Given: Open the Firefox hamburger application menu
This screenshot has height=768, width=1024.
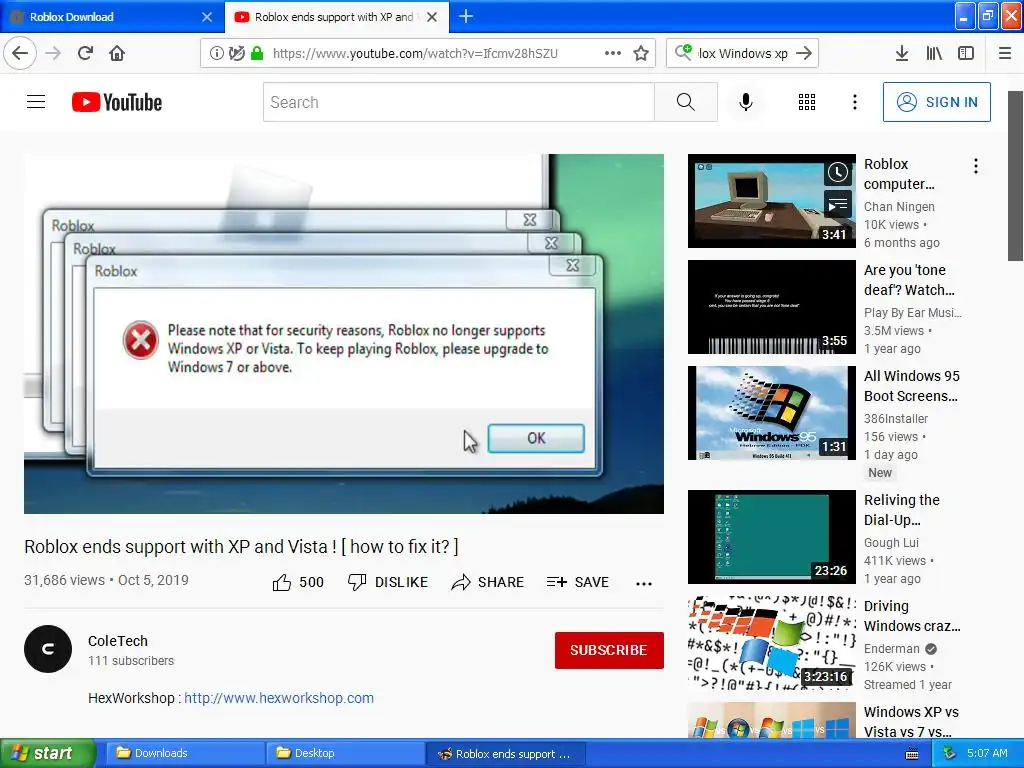Looking at the screenshot, I should pos(1005,54).
